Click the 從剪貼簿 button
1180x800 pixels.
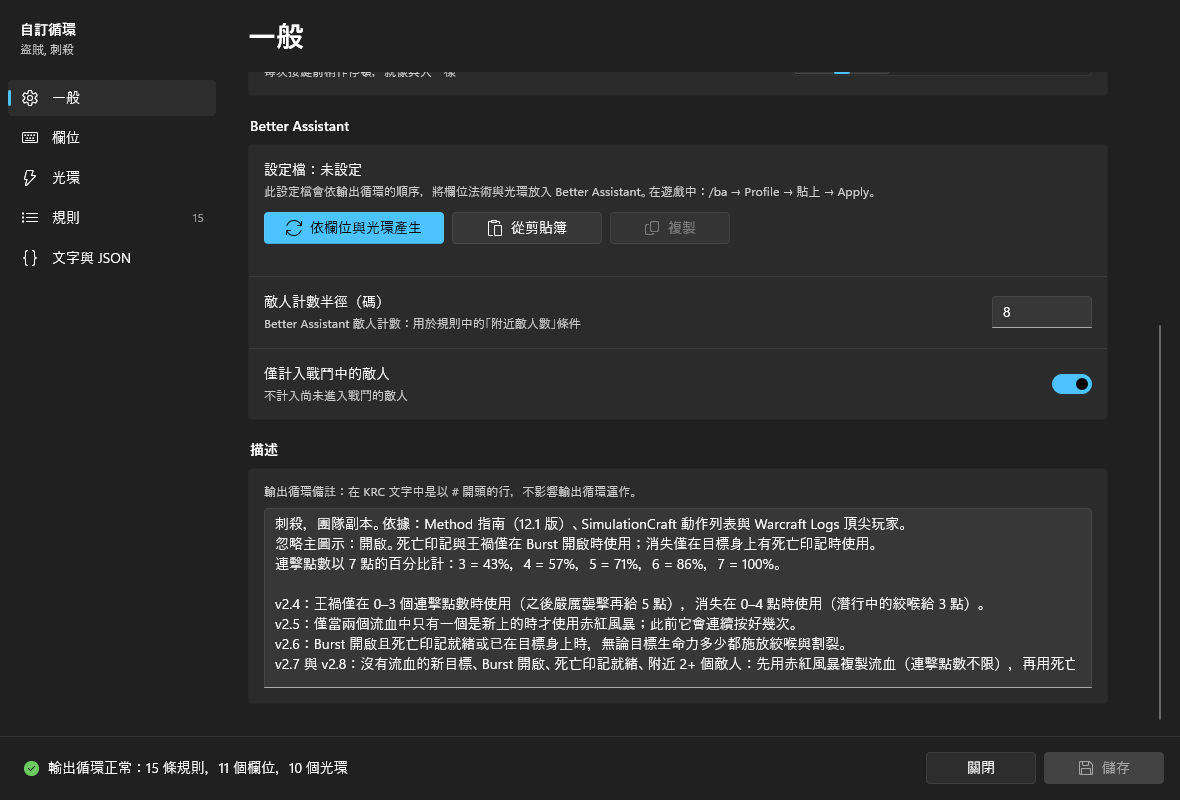click(x=527, y=228)
